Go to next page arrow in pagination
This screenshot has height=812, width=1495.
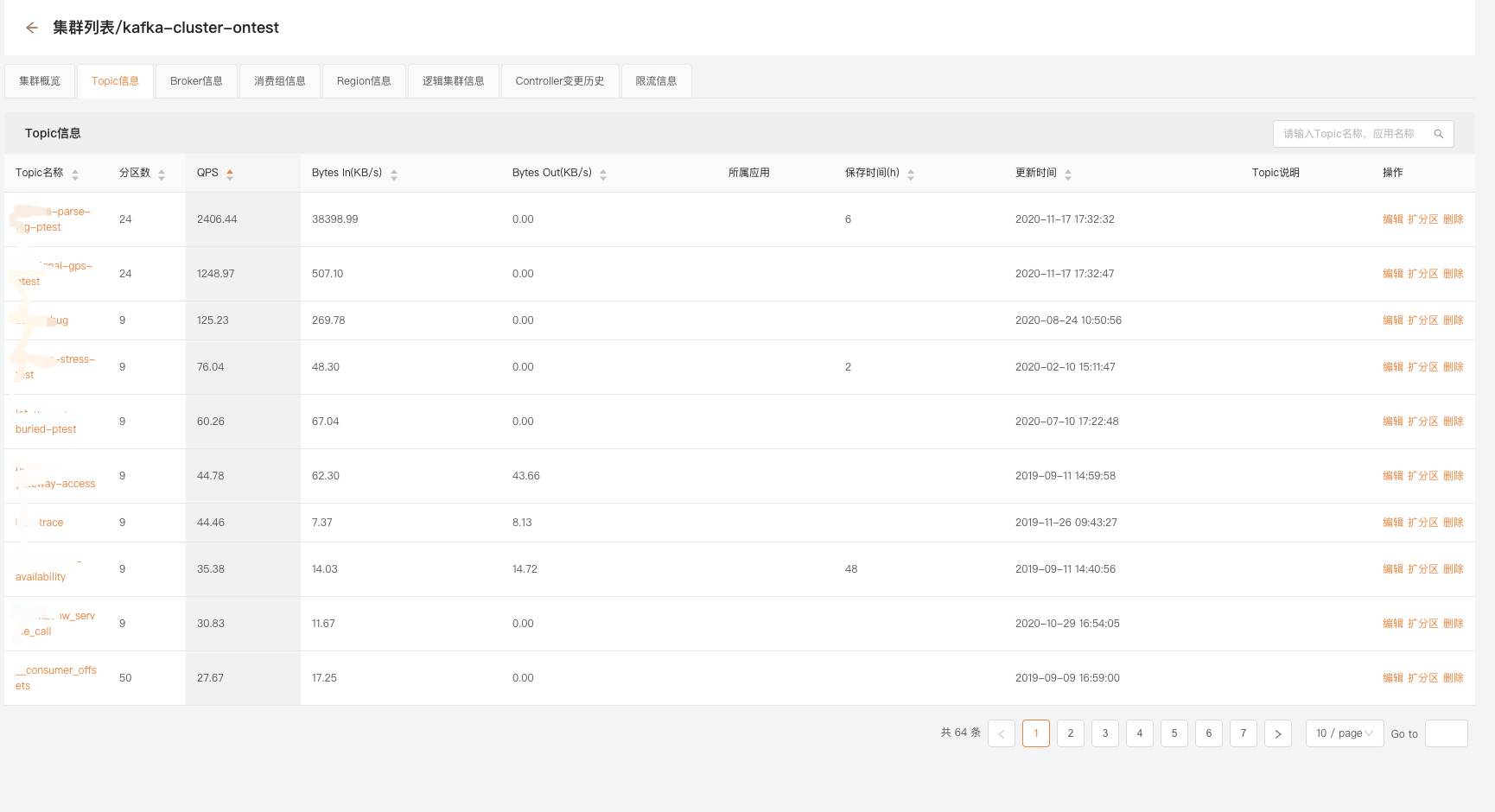[1278, 733]
